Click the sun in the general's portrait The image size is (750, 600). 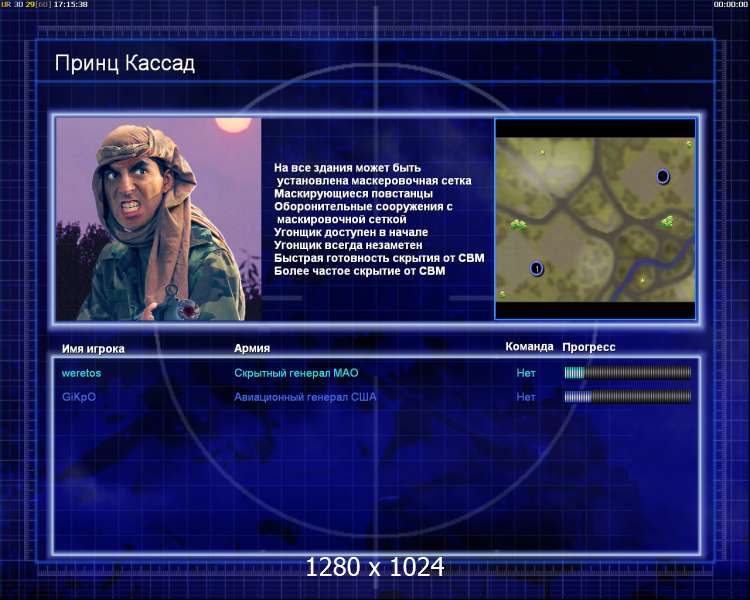tap(233, 124)
